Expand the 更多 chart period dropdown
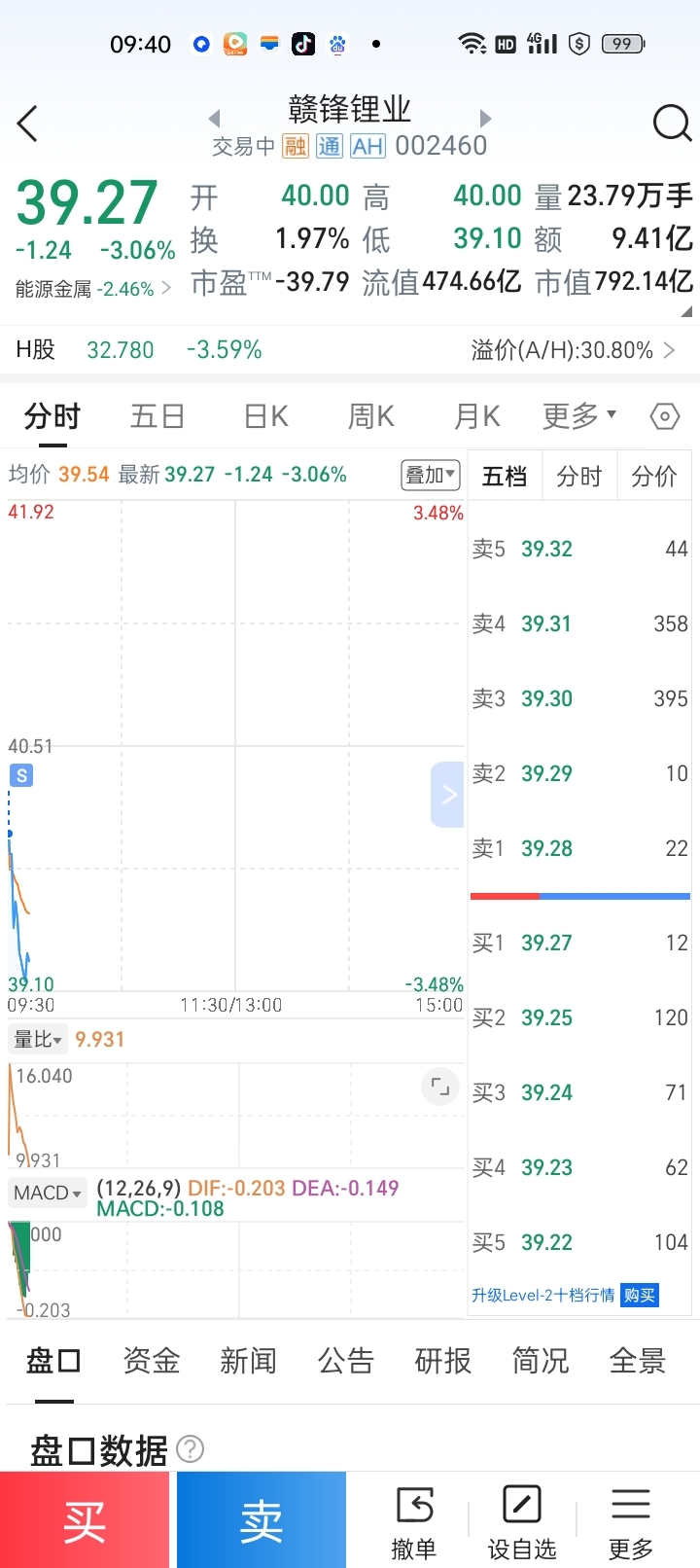 pos(579,416)
